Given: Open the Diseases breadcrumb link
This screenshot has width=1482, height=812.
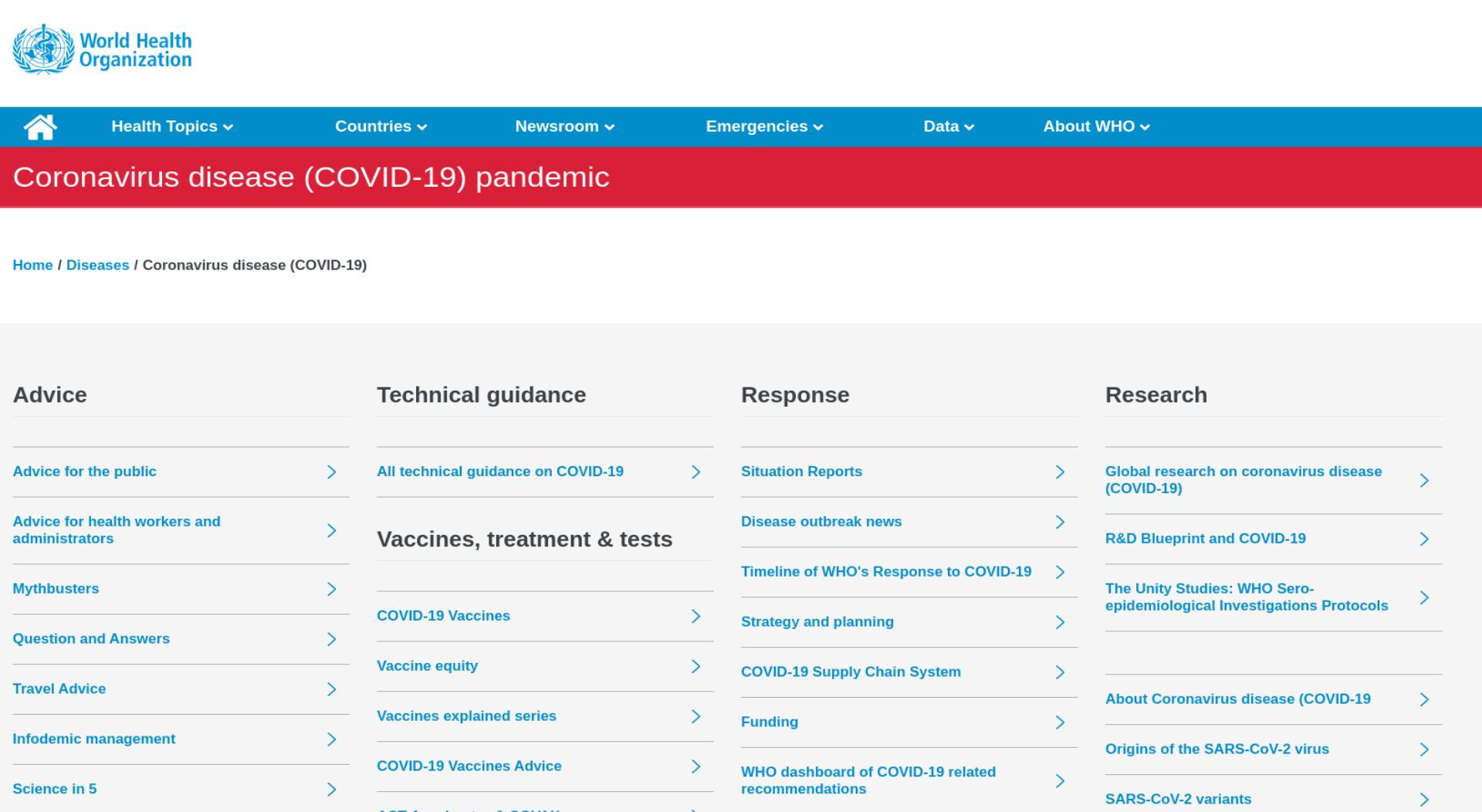Looking at the screenshot, I should [x=98, y=265].
